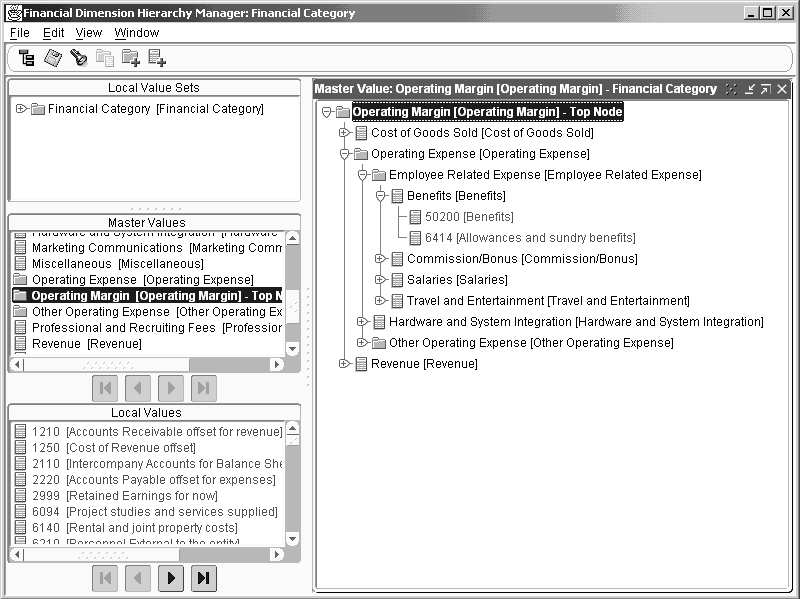This screenshot has height=599, width=800.
Task: Click the folder icon of Other Operating Expense in tree
Action: tap(379, 343)
